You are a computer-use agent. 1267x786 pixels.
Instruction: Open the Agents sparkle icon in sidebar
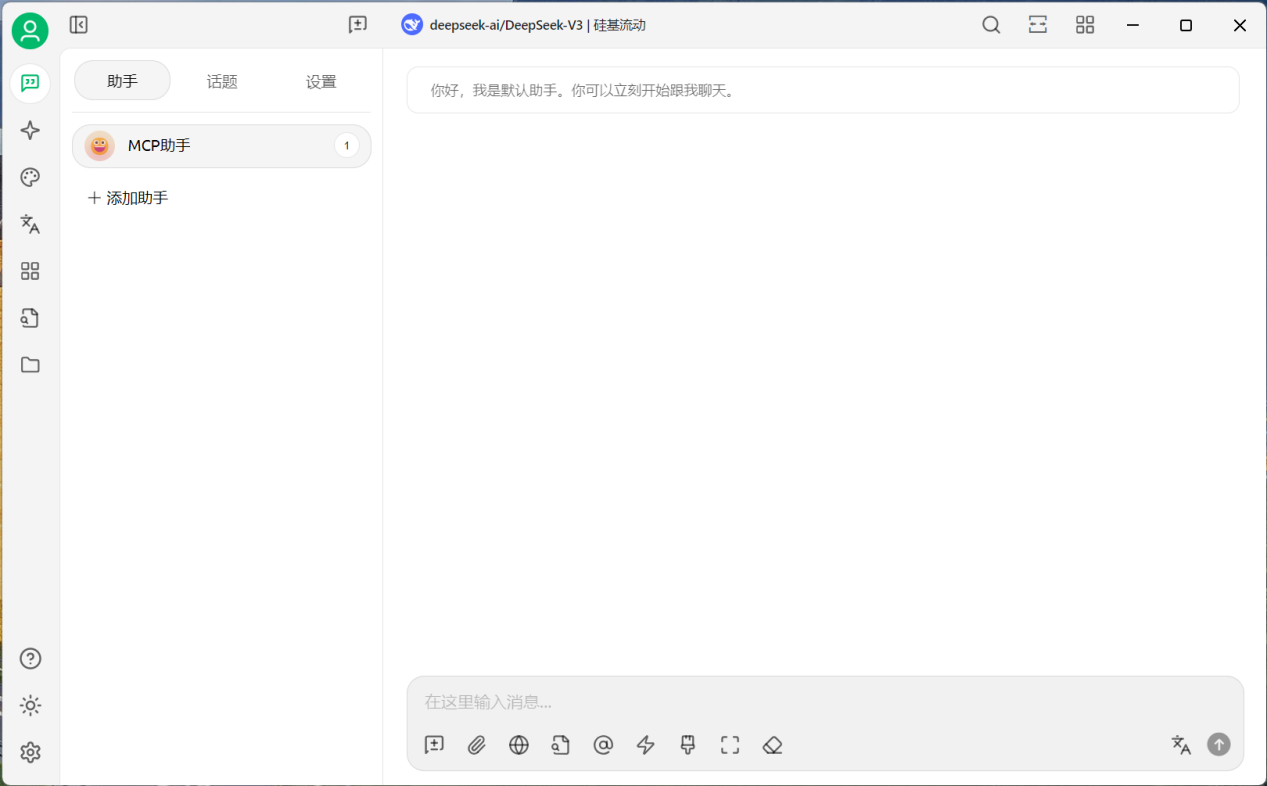point(30,131)
